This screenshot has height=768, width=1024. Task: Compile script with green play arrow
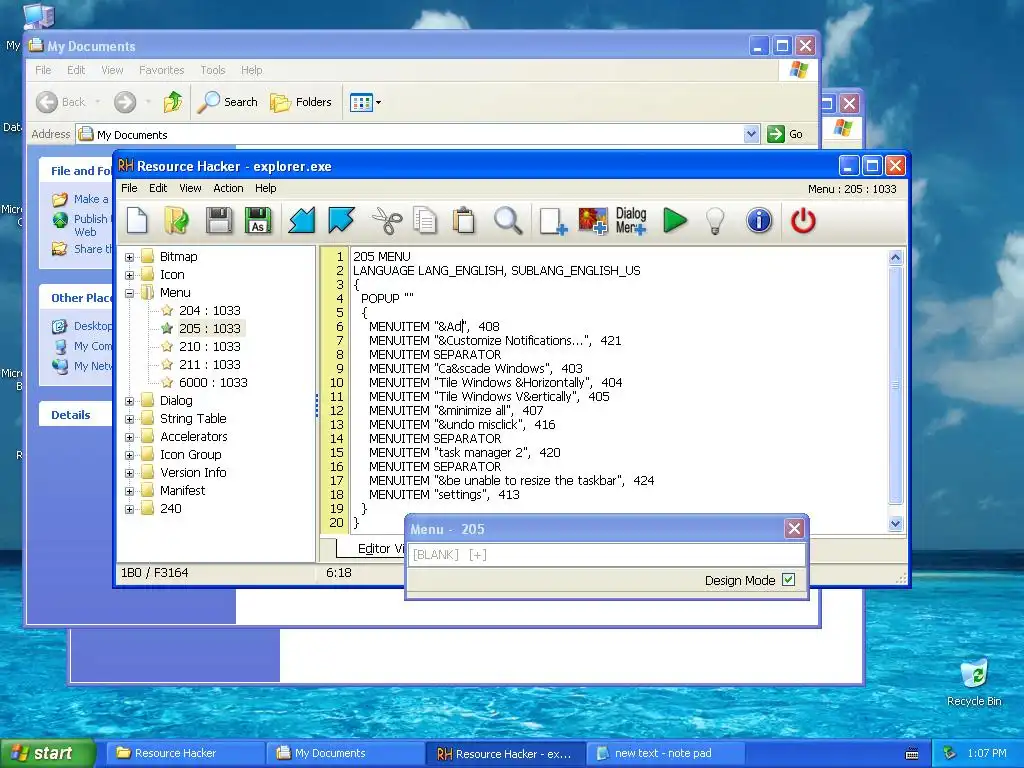675,221
